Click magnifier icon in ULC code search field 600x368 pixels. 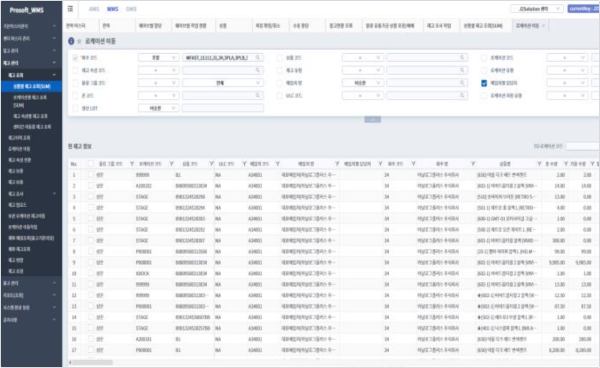click(462, 96)
